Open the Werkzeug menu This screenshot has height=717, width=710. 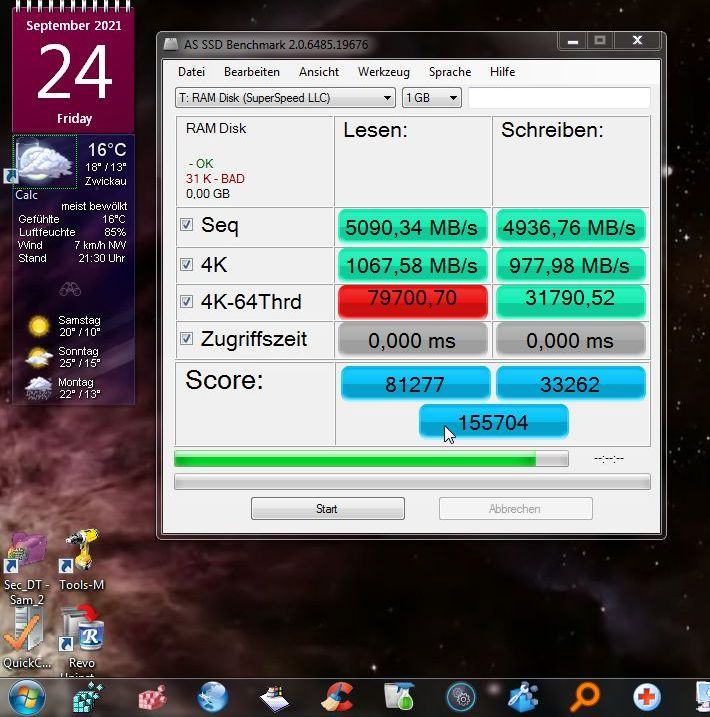click(x=384, y=72)
